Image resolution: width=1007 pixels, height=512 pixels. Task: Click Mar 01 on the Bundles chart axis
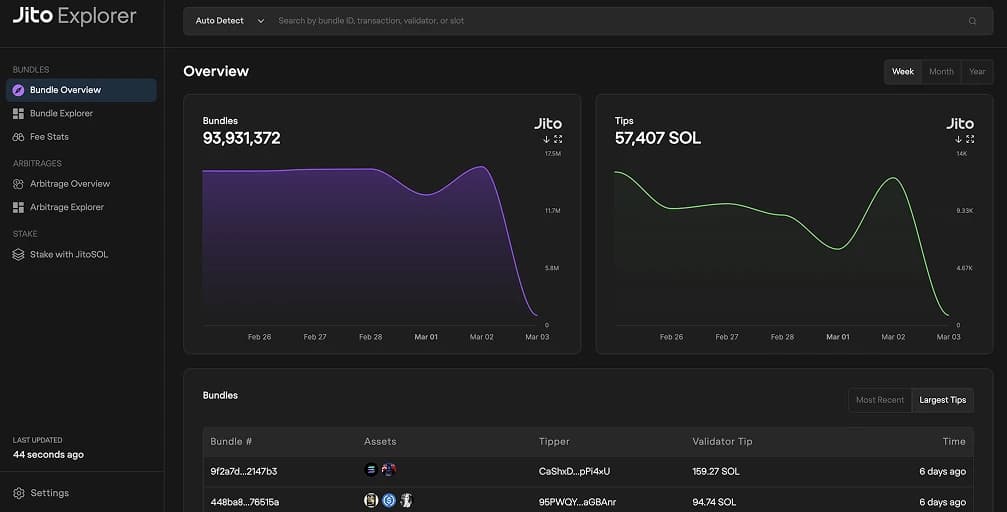point(426,337)
